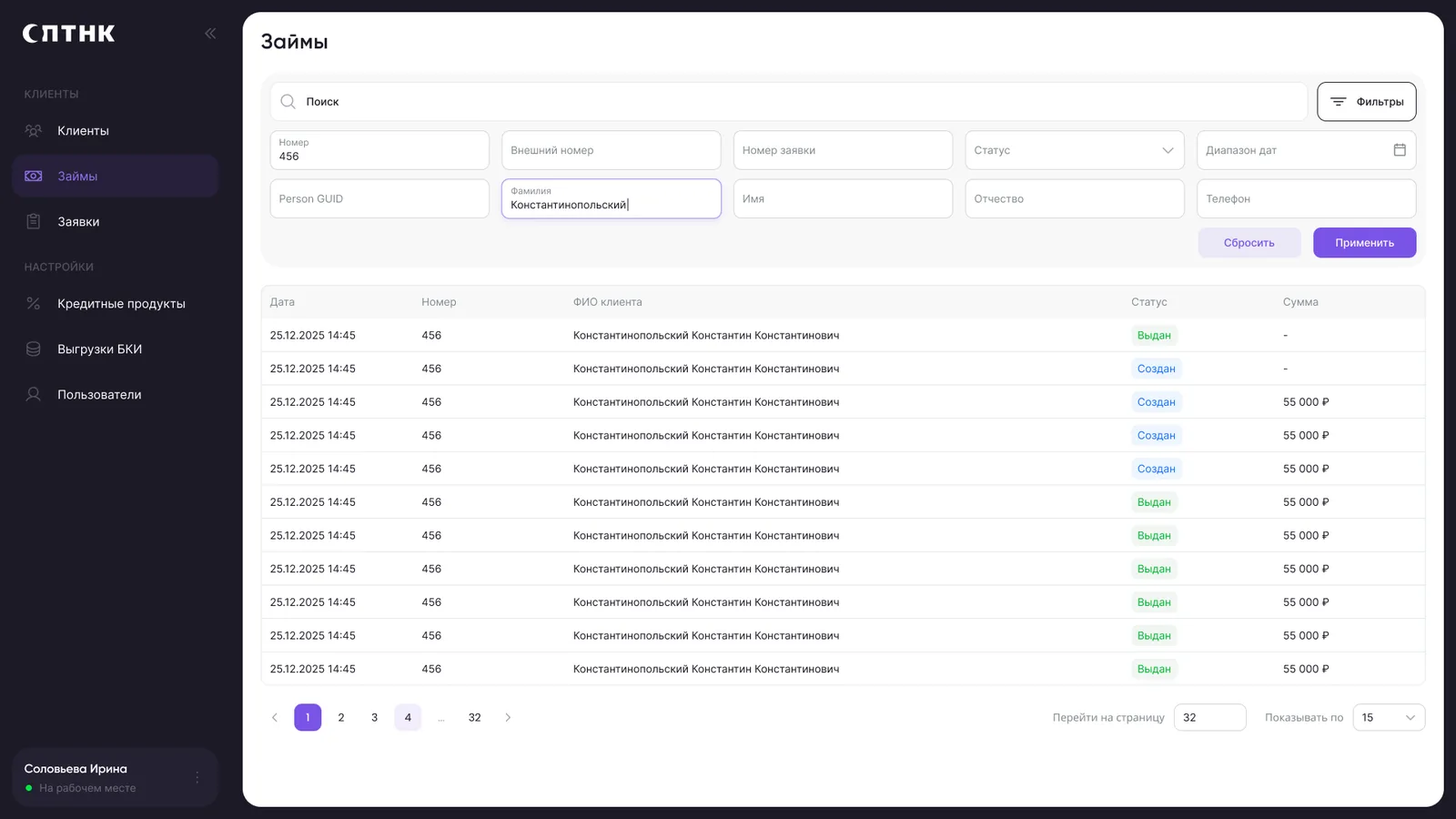
Task: Open the user menu dots next to Соловьева Ирина
Action: 197,778
